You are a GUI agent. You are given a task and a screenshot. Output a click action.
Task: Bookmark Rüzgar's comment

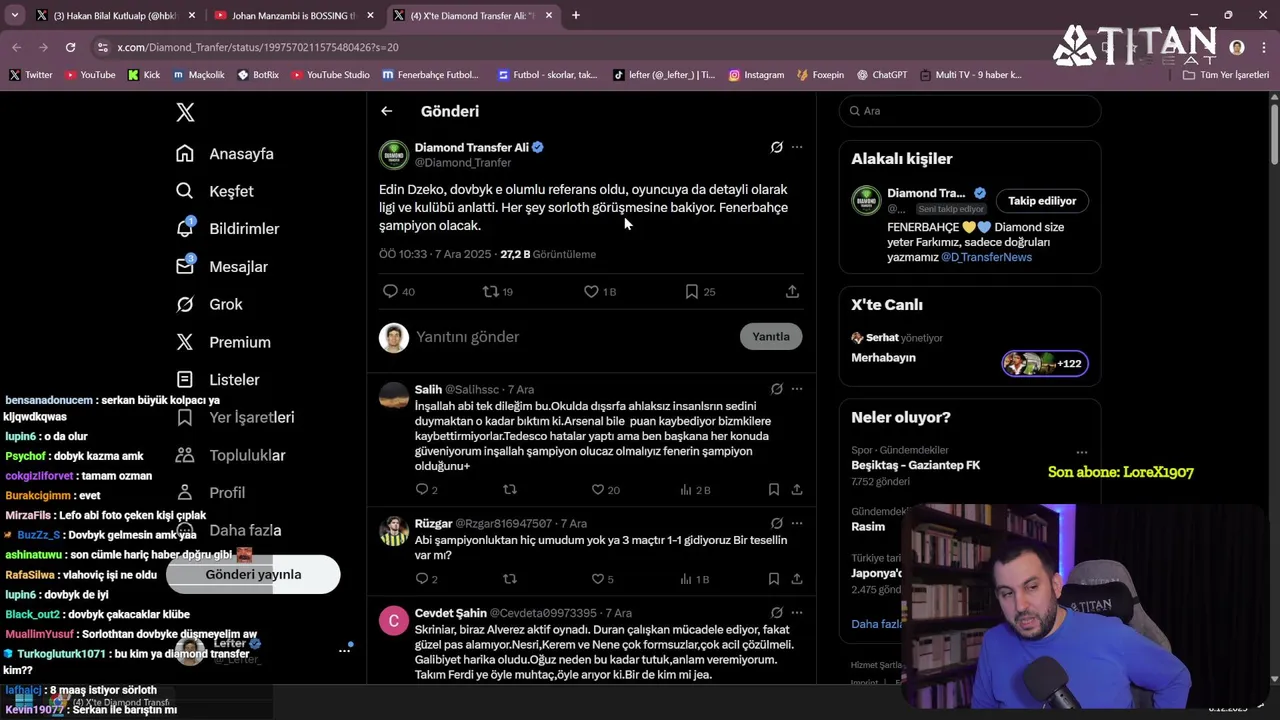[x=774, y=579]
